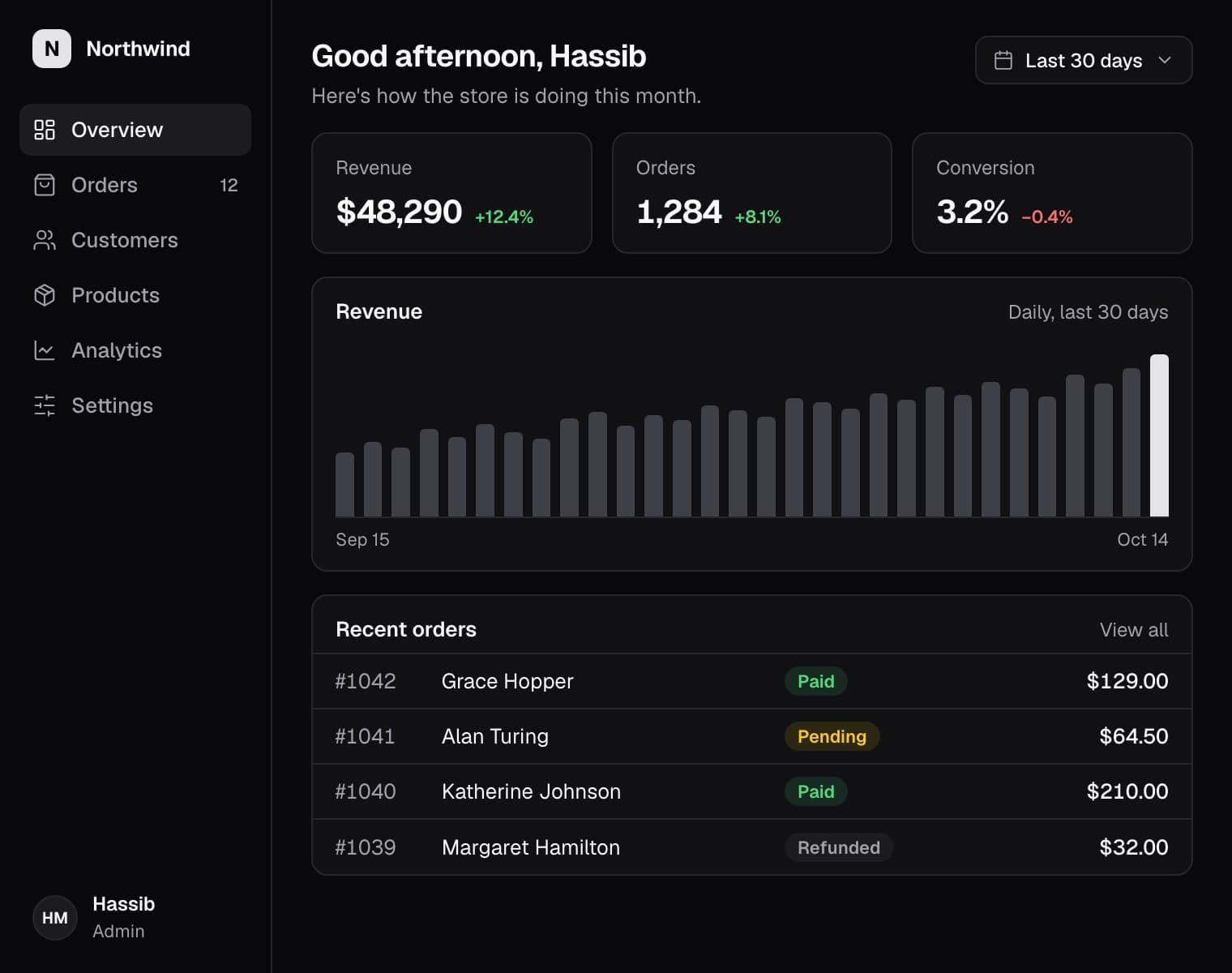Click customer name Alan Turing

[495, 736]
